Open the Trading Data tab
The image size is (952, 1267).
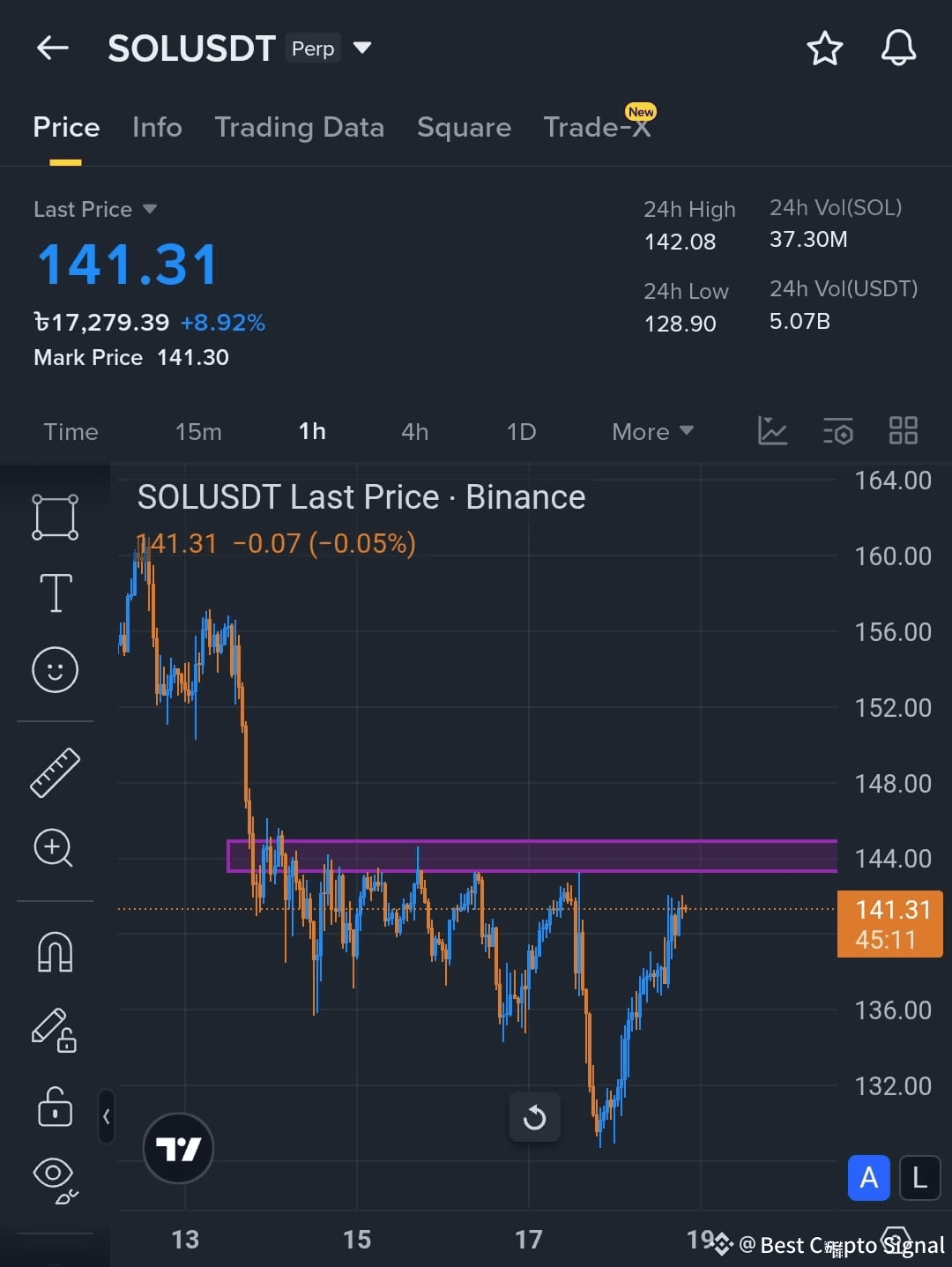pos(300,128)
